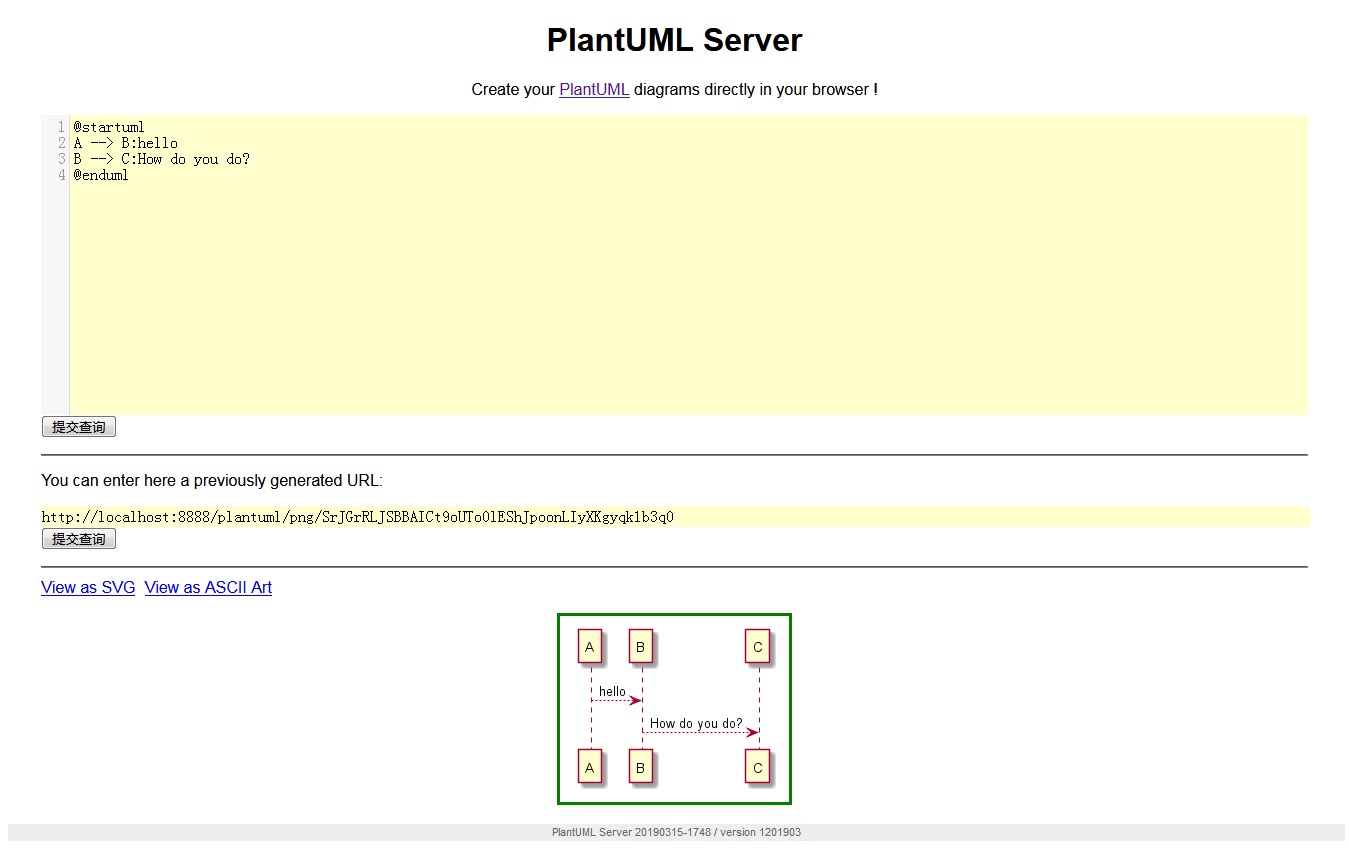The width and height of the screenshot is (1349, 853).
Task: Place cursor on the 'A --> B:hello' line
Action: coord(125,143)
